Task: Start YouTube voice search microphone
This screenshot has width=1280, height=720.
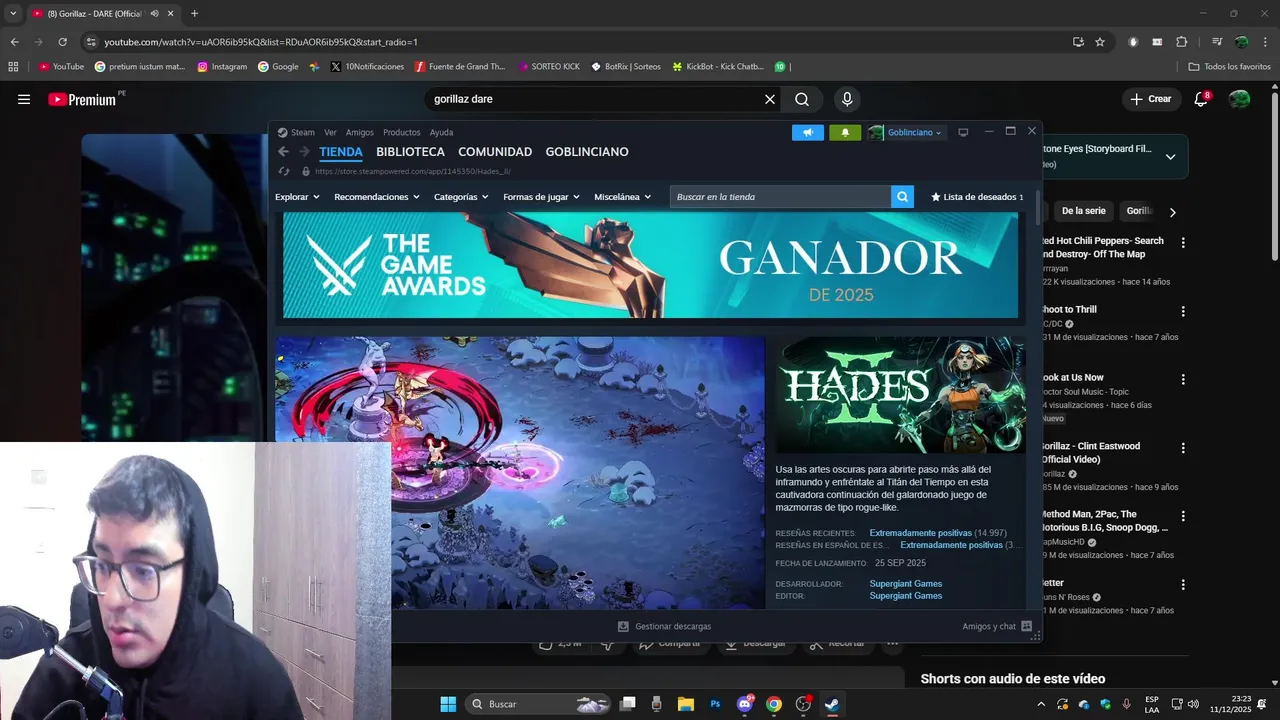Action: (847, 99)
